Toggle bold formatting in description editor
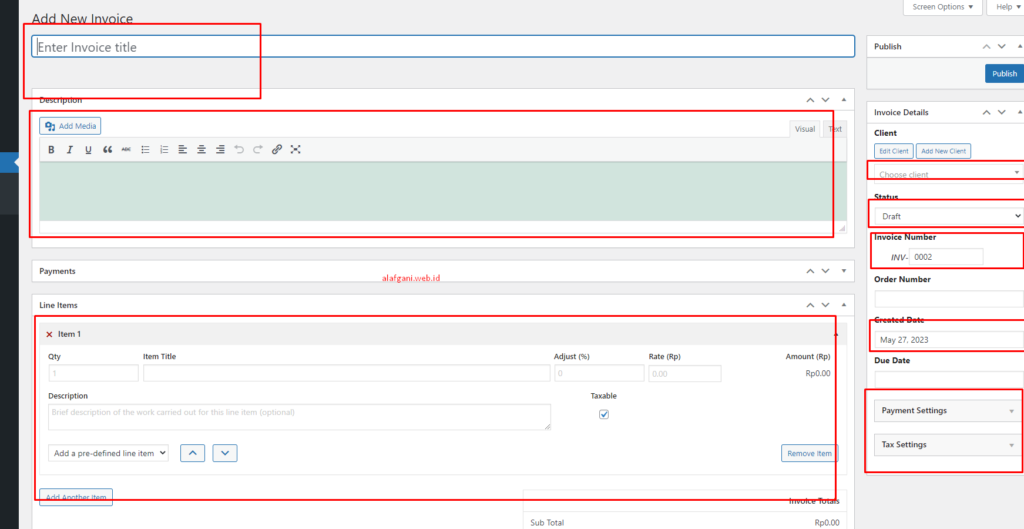The width and height of the screenshot is (1024, 529). click(51, 149)
